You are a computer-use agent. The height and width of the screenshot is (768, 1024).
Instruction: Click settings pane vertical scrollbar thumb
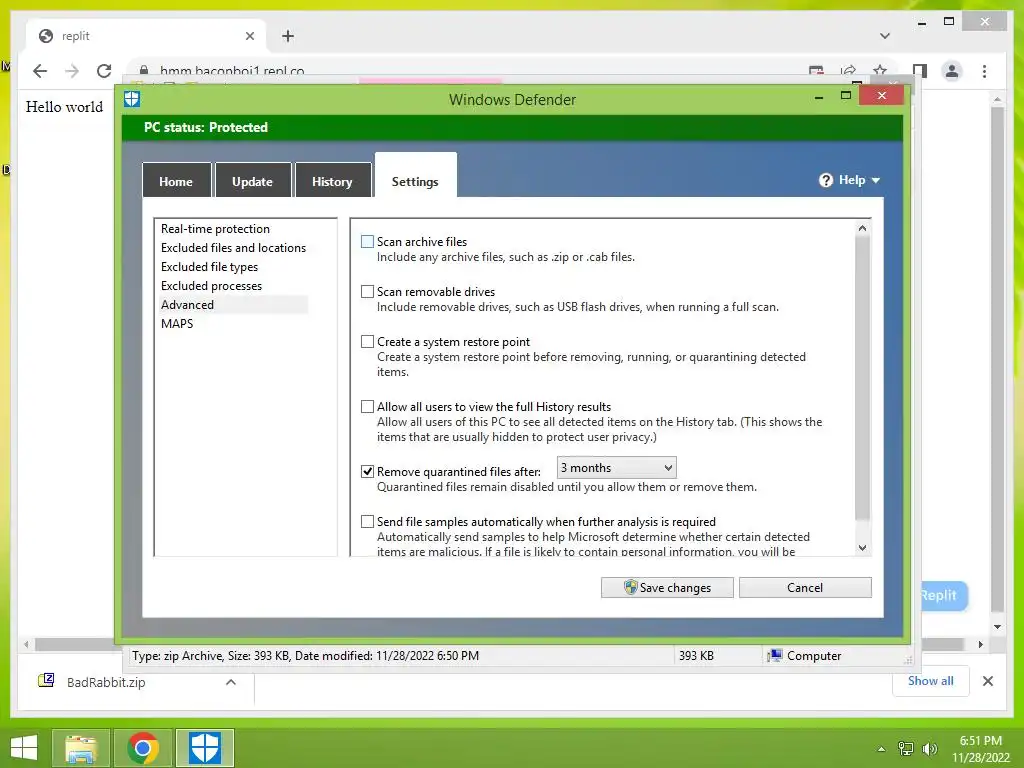(x=863, y=377)
